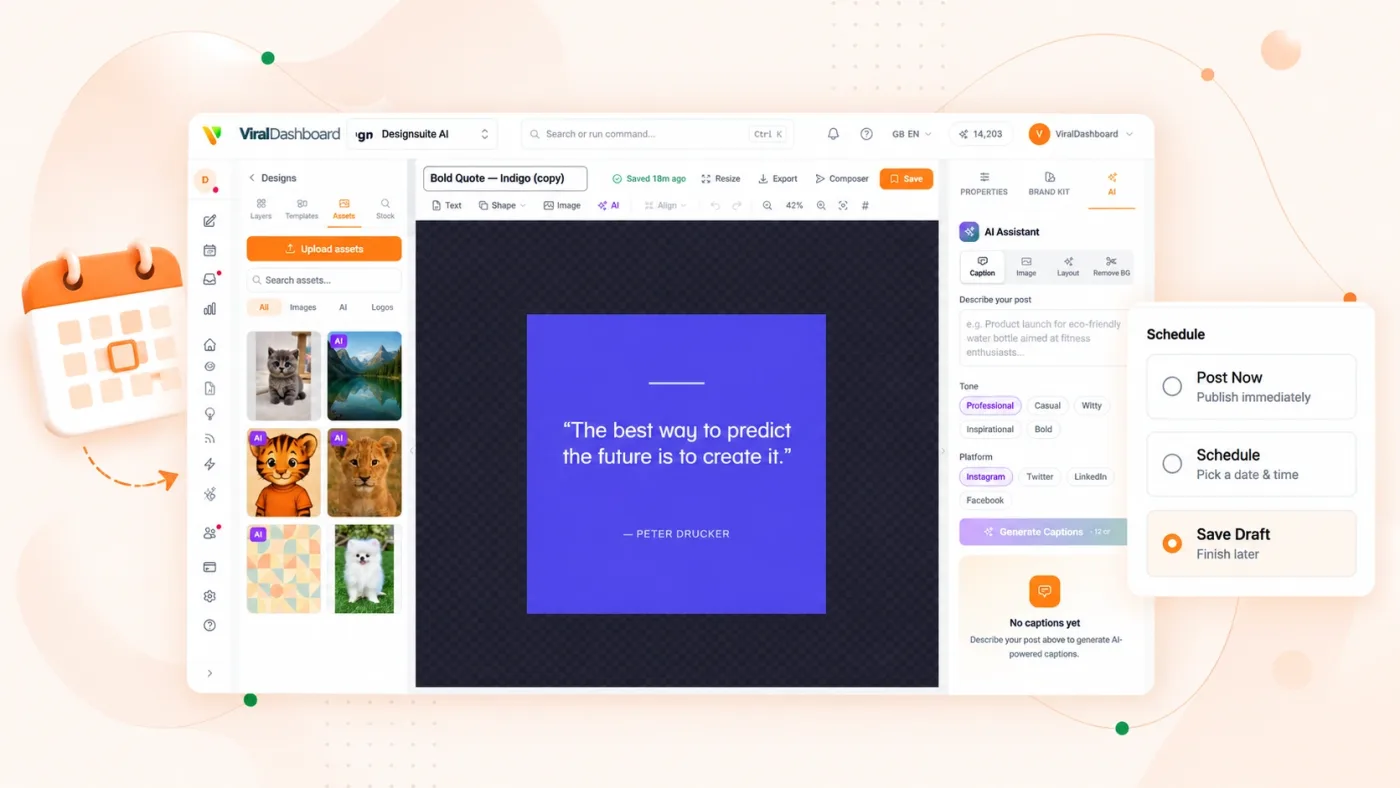This screenshot has width=1400, height=788.
Task: Click the Resize button
Action: 721,179
